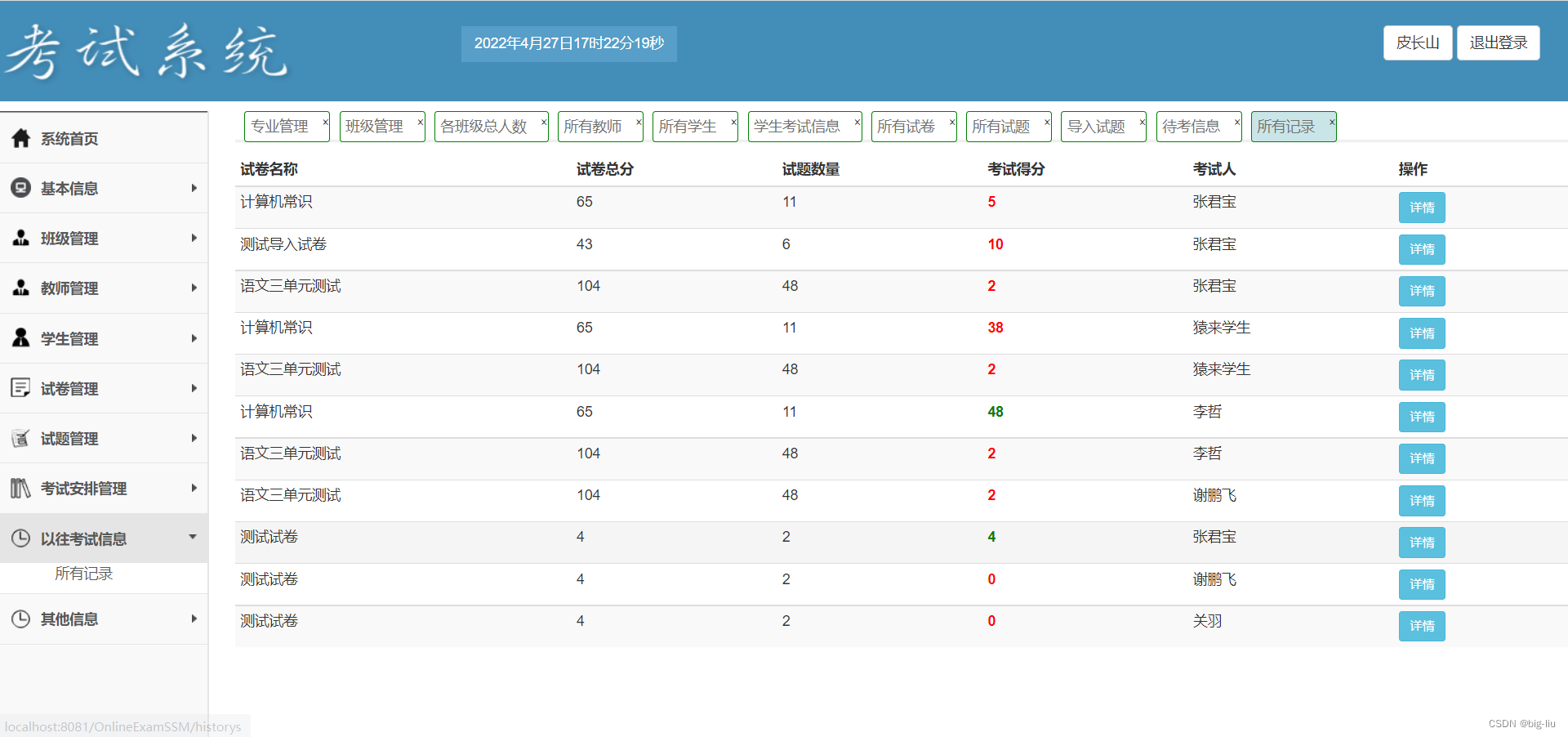Expand the 试卷管理 menu arrow
The height and width of the screenshot is (737, 1568).
click(x=194, y=388)
